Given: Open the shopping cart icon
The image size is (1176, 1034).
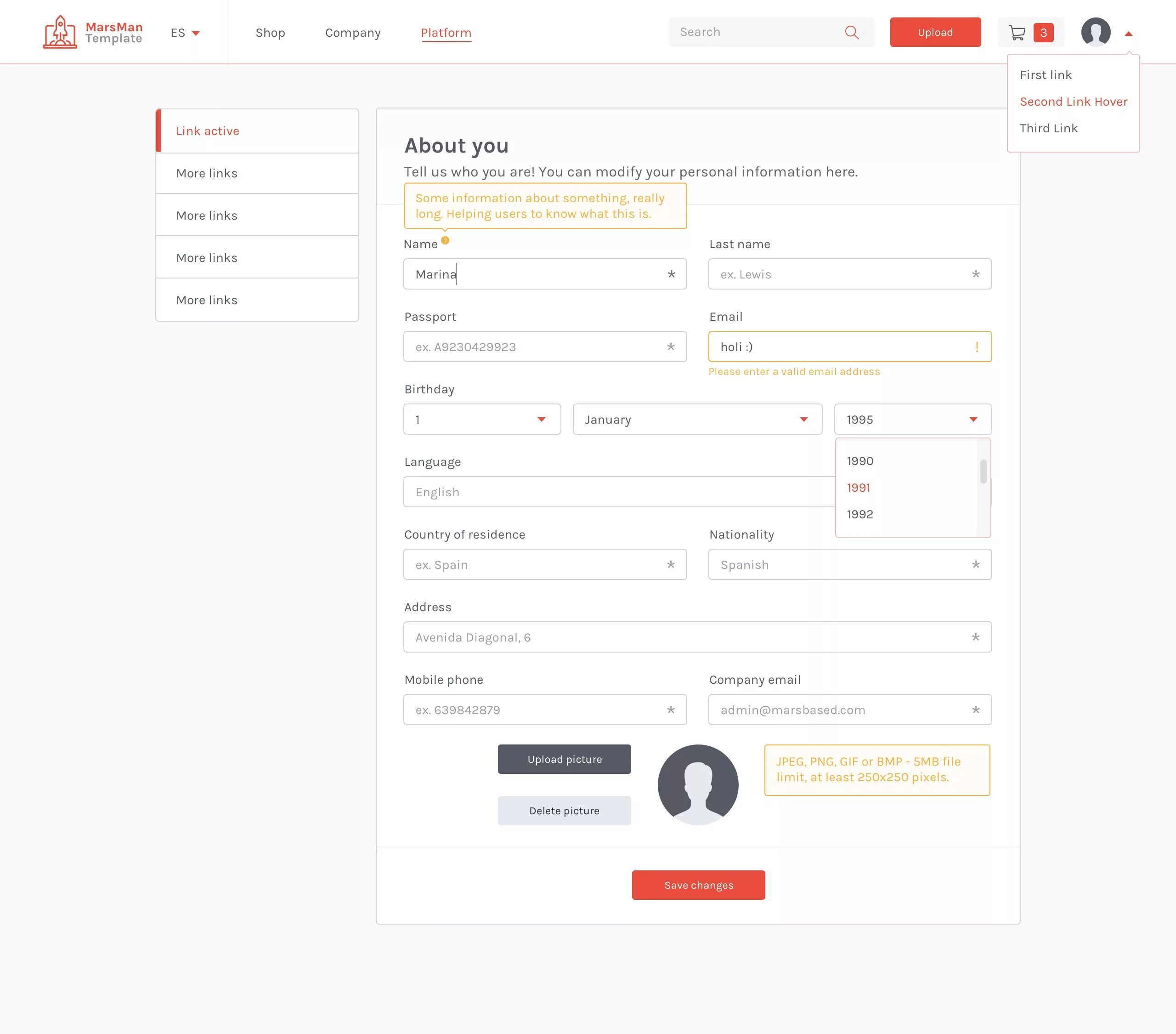Looking at the screenshot, I should click(1017, 33).
